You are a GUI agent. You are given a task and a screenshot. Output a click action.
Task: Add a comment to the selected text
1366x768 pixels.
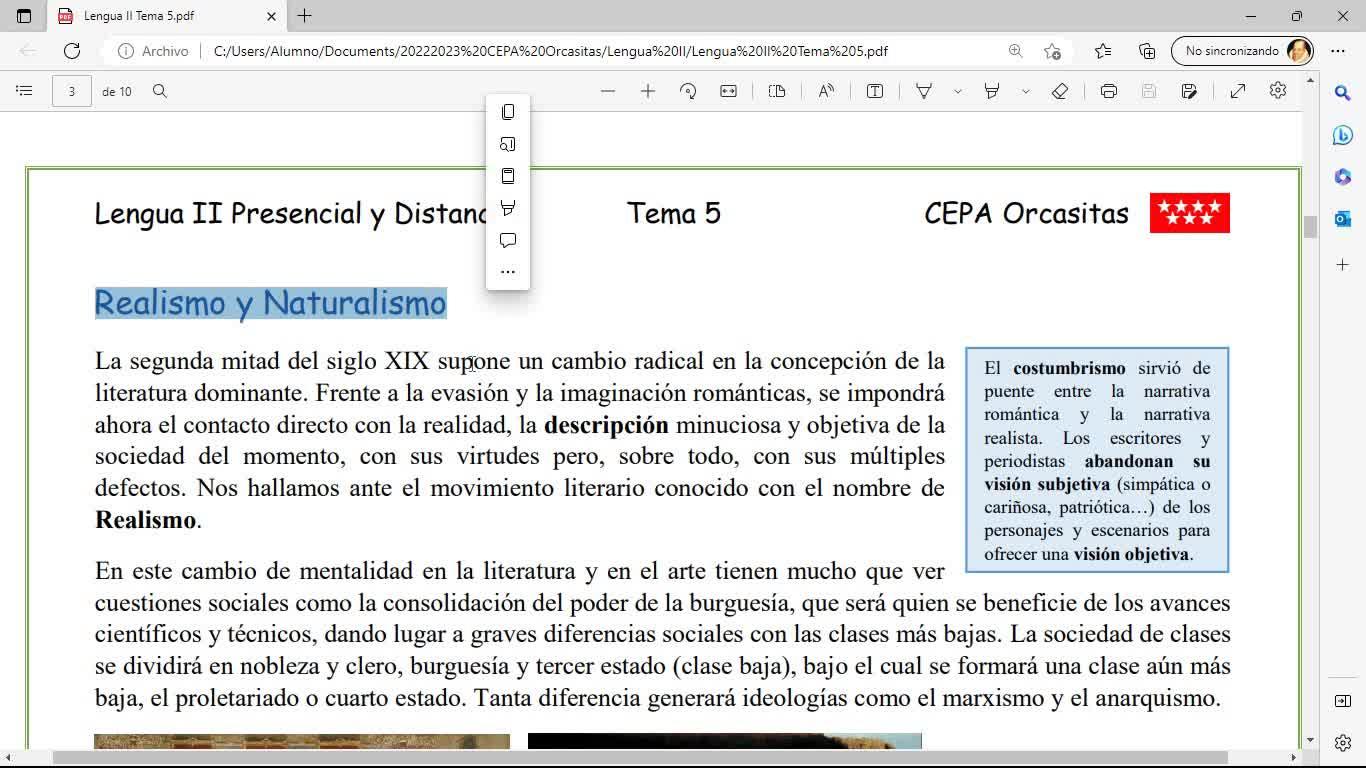pos(508,240)
